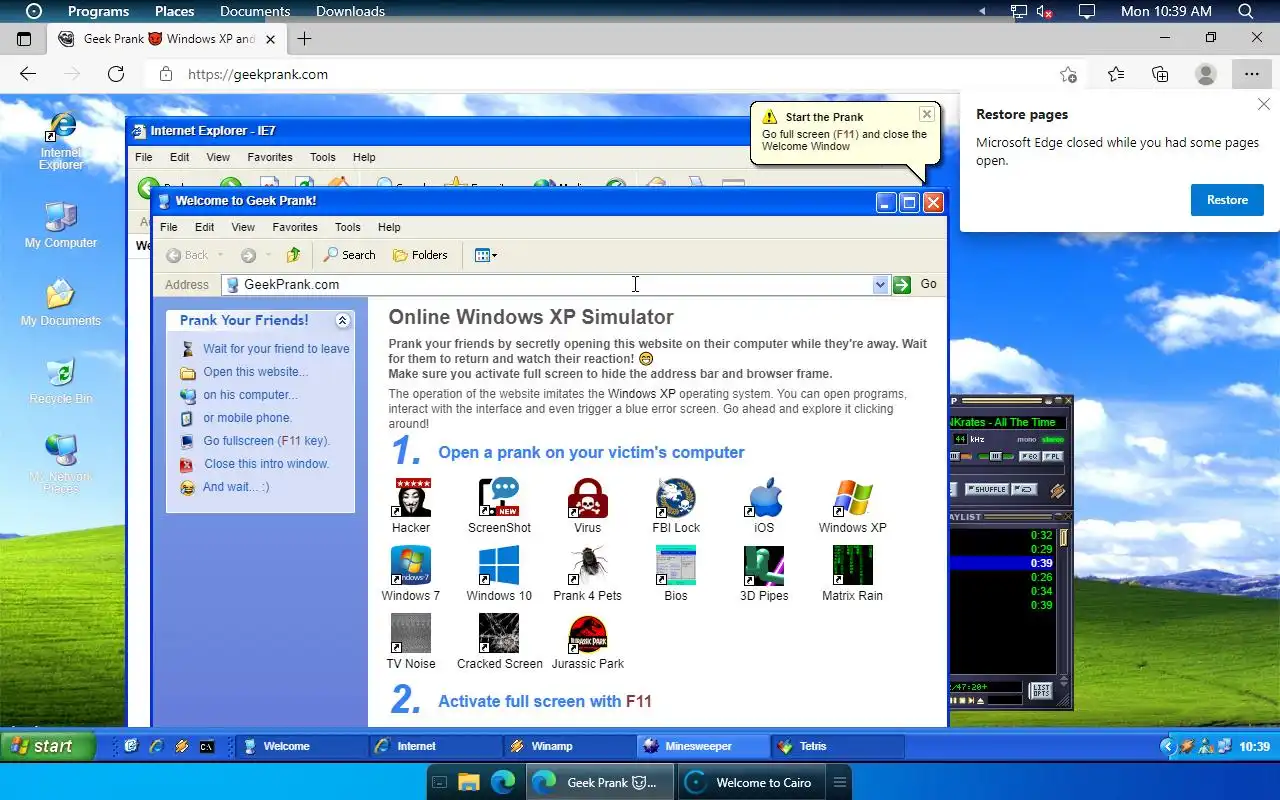Expand the Places menu in top bar
This screenshot has width=1280, height=800.
(174, 11)
